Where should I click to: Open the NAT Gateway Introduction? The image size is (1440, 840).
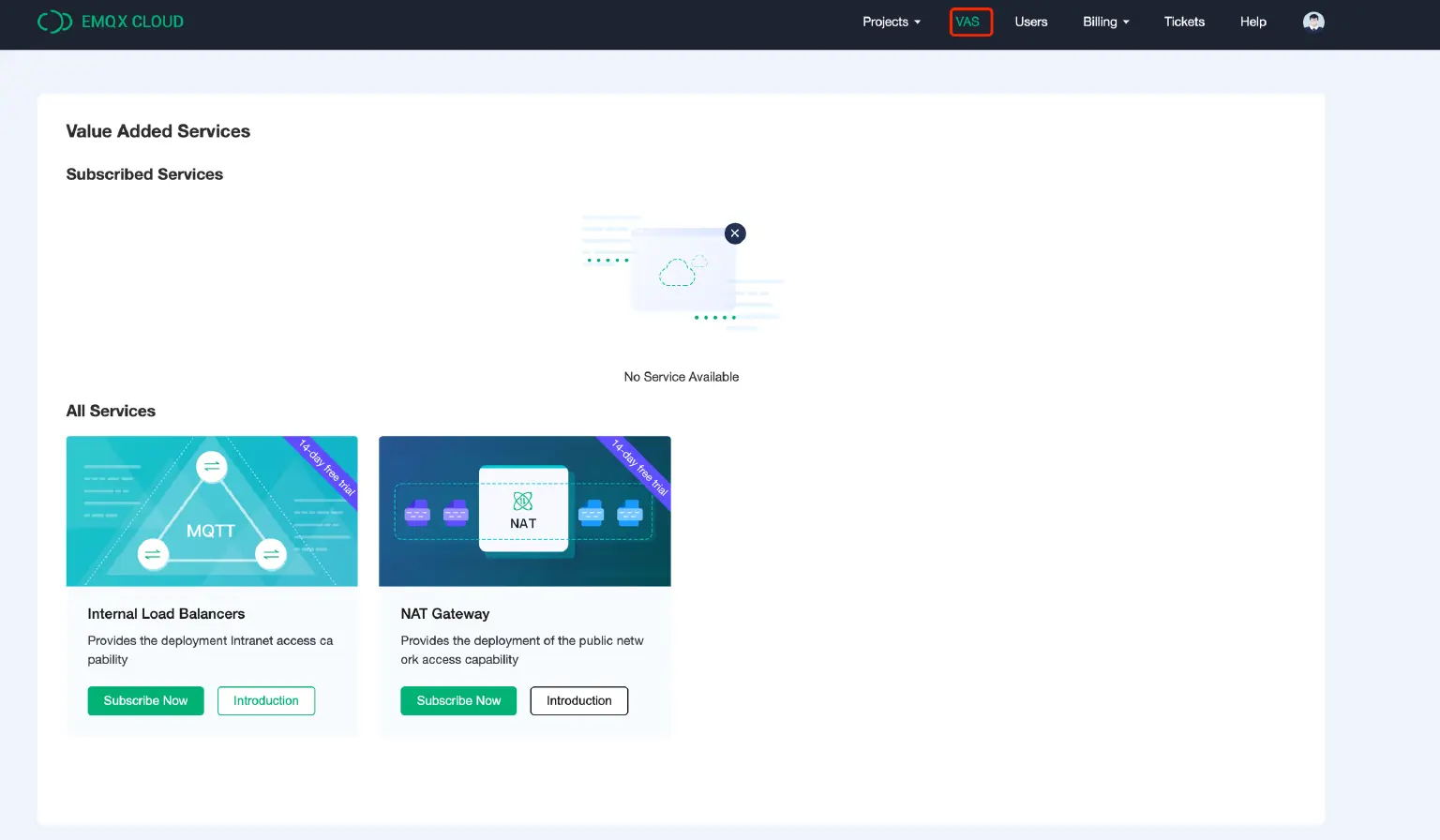point(578,700)
